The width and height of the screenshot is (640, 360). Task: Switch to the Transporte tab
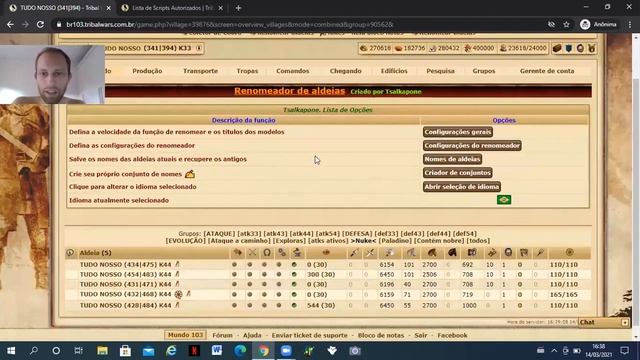[200, 71]
